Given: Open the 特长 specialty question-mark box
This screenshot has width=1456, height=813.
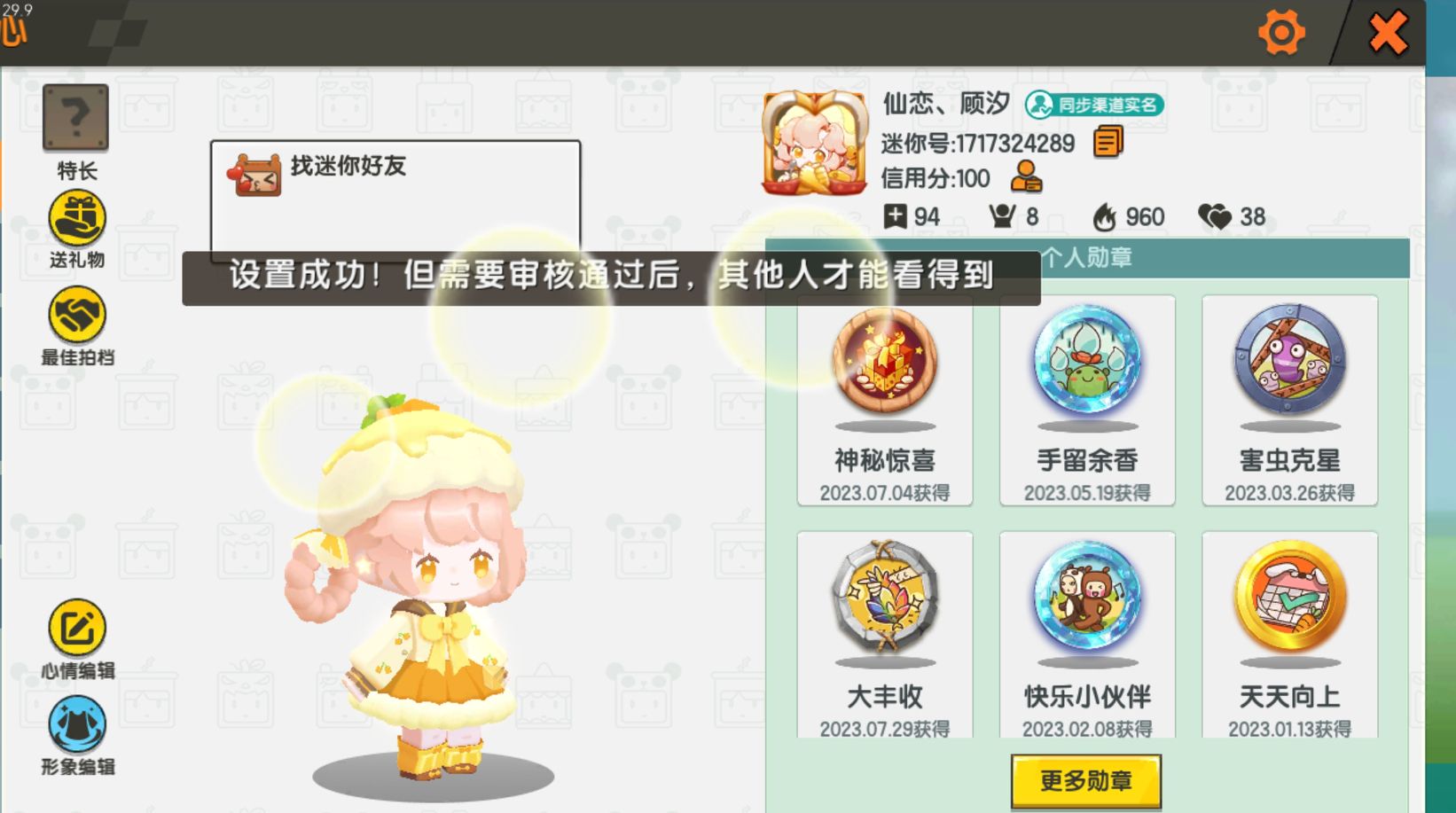Looking at the screenshot, I should point(75,118).
